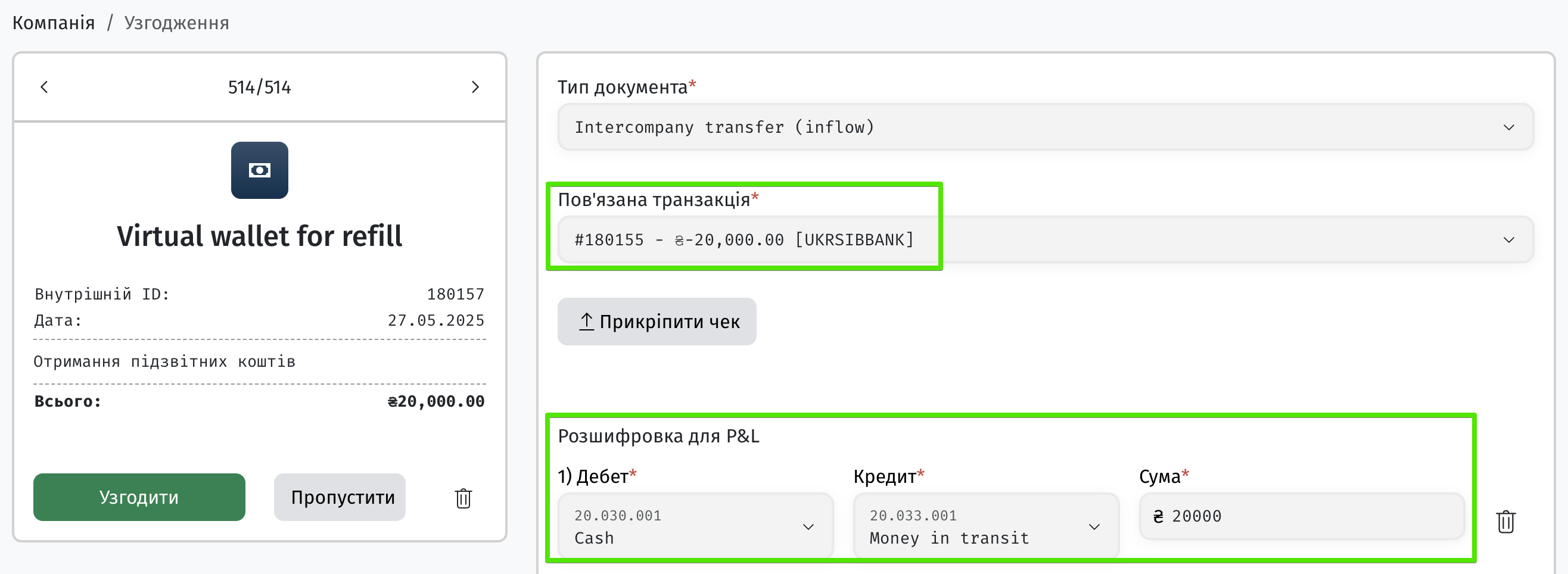Click the 514/514 page counter
The width and height of the screenshot is (1568, 574).
click(x=259, y=87)
